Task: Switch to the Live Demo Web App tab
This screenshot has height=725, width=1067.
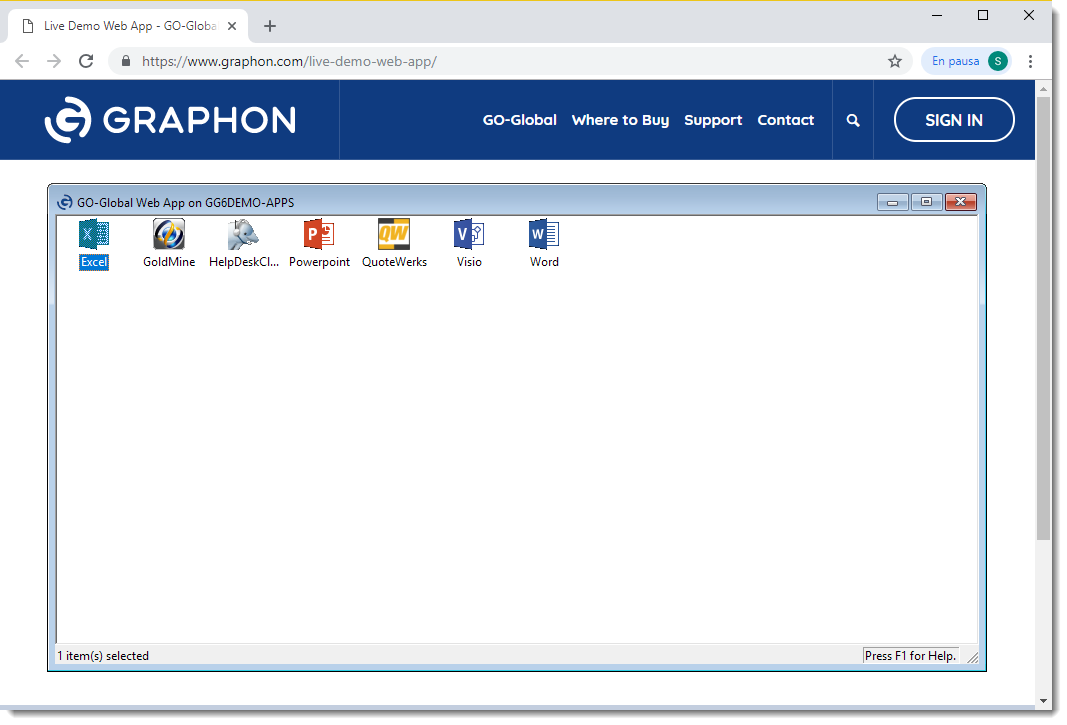Action: point(129,26)
